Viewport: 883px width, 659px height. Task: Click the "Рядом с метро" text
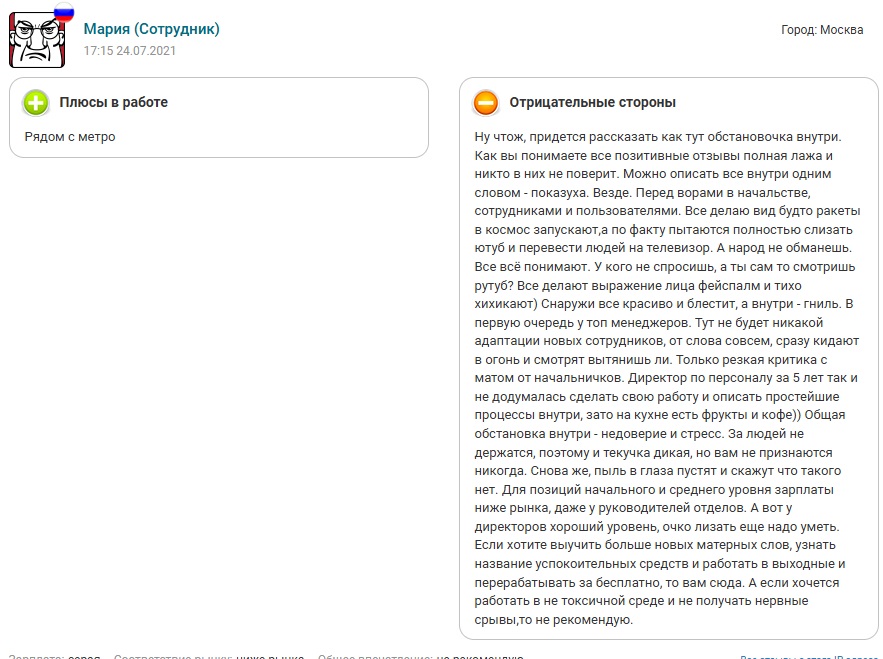click(x=69, y=136)
